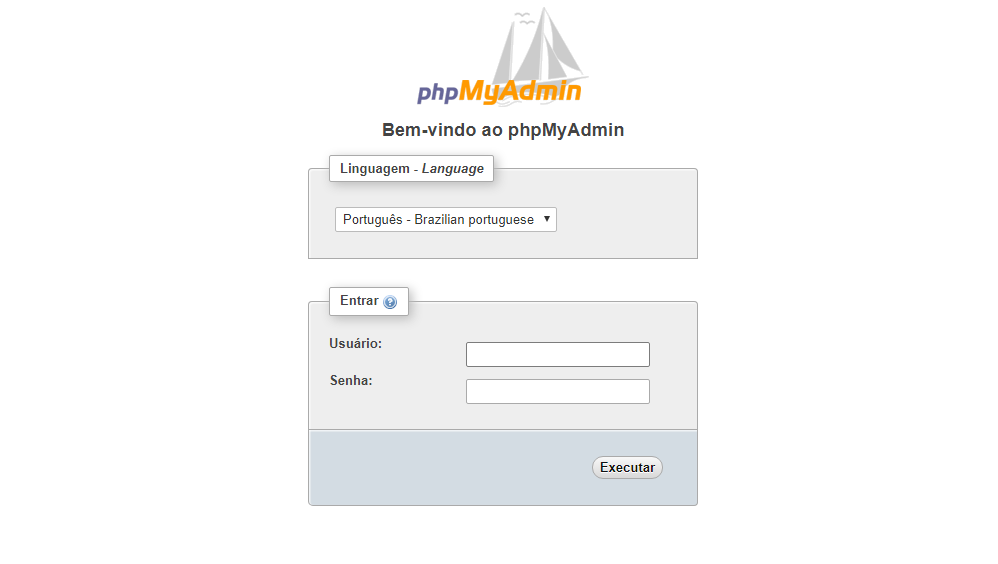Open the help icon beside Entrar

coord(390,302)
